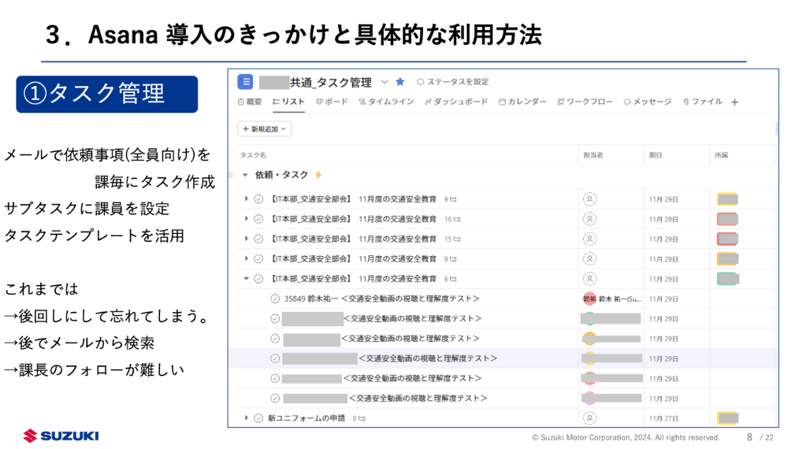The image size is (788, 449).
Task: Mark 35849 鈴木祐一 subtask complete
Action: click(275, 299)
